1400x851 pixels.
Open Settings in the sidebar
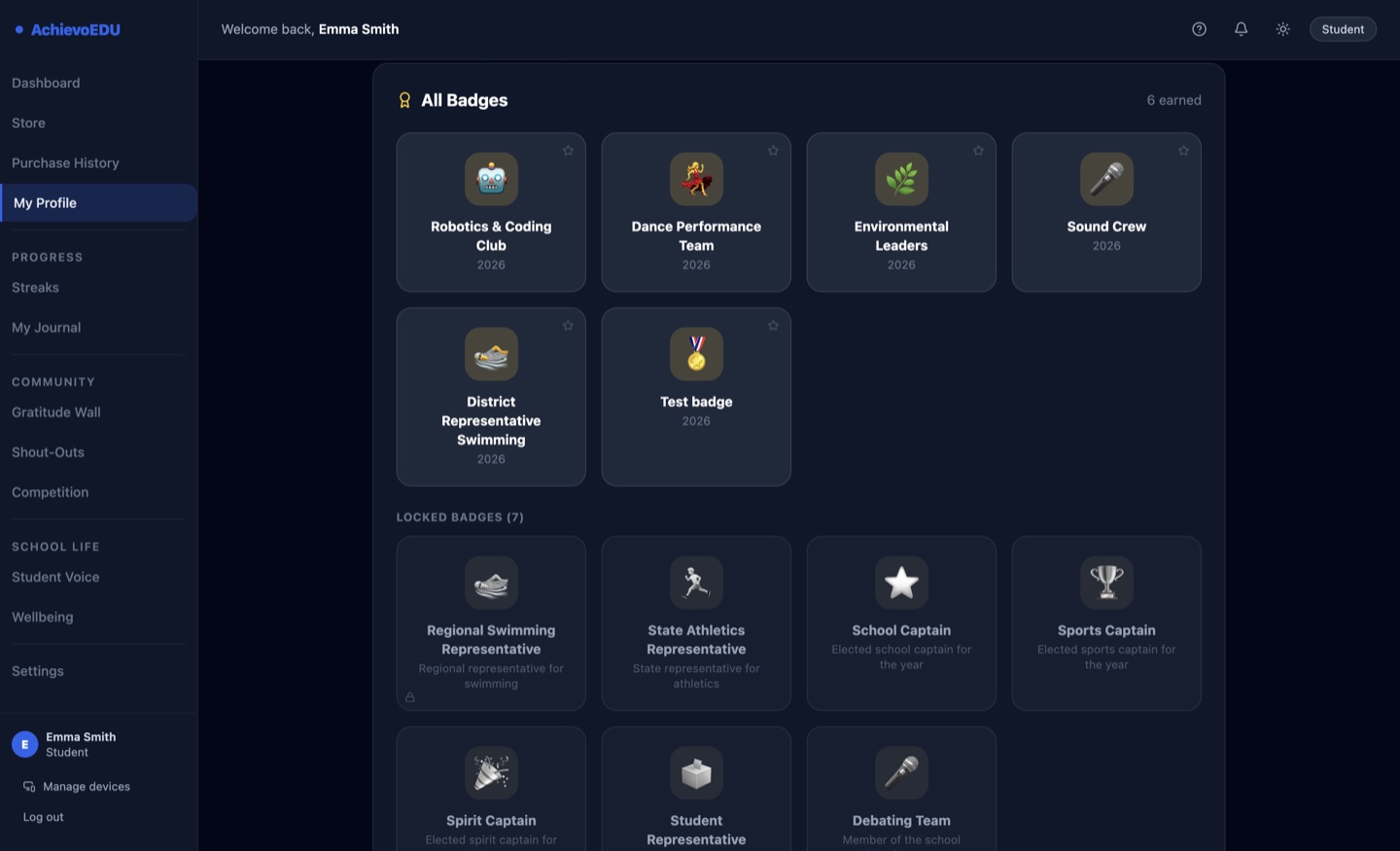pyautogui.click(x=37, y=670)
